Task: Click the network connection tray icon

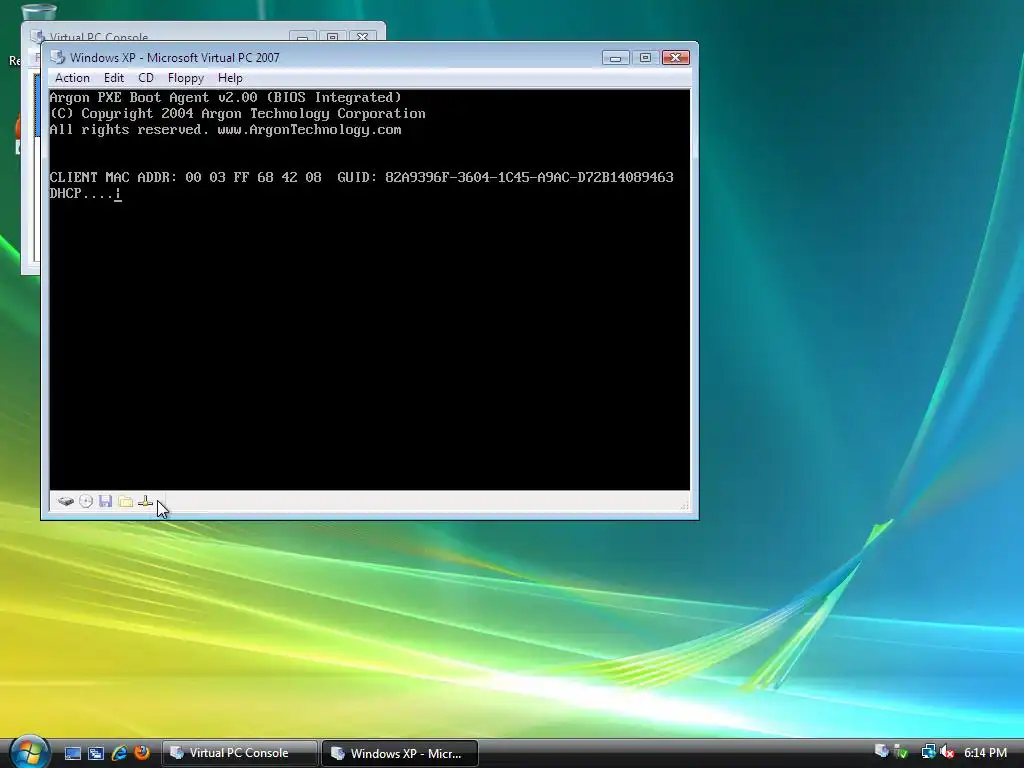Action: coord(928,752)
